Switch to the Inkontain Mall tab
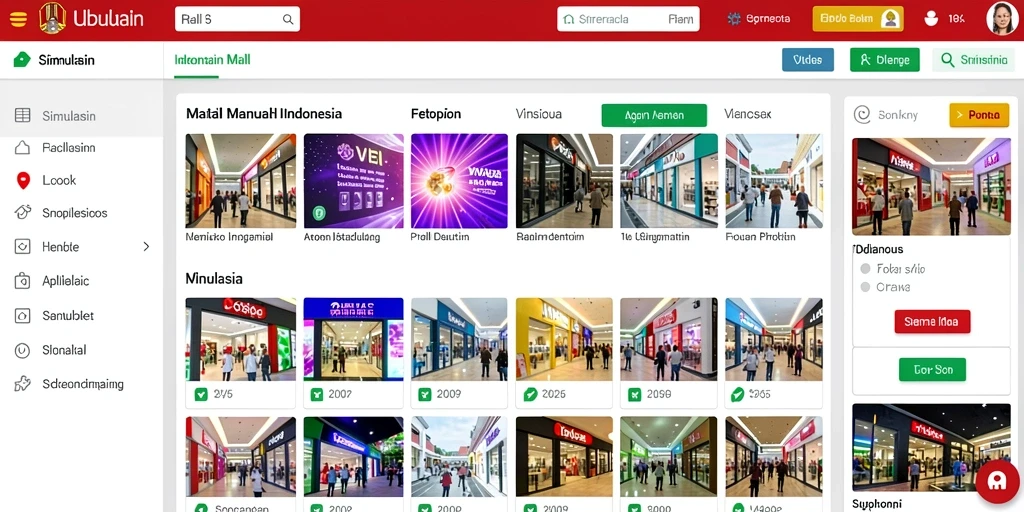Image resolution: width=1024 pixels, height=512 pixels. click(x=212, y=60)
